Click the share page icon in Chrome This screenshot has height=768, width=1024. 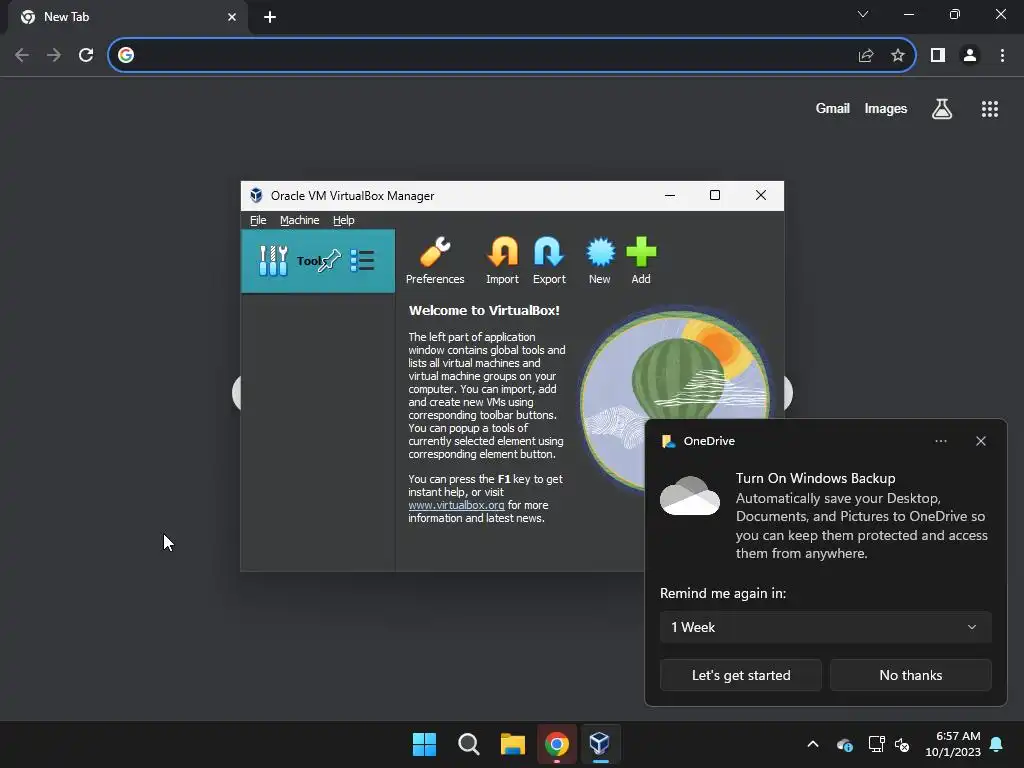click(x=866, y=55)
